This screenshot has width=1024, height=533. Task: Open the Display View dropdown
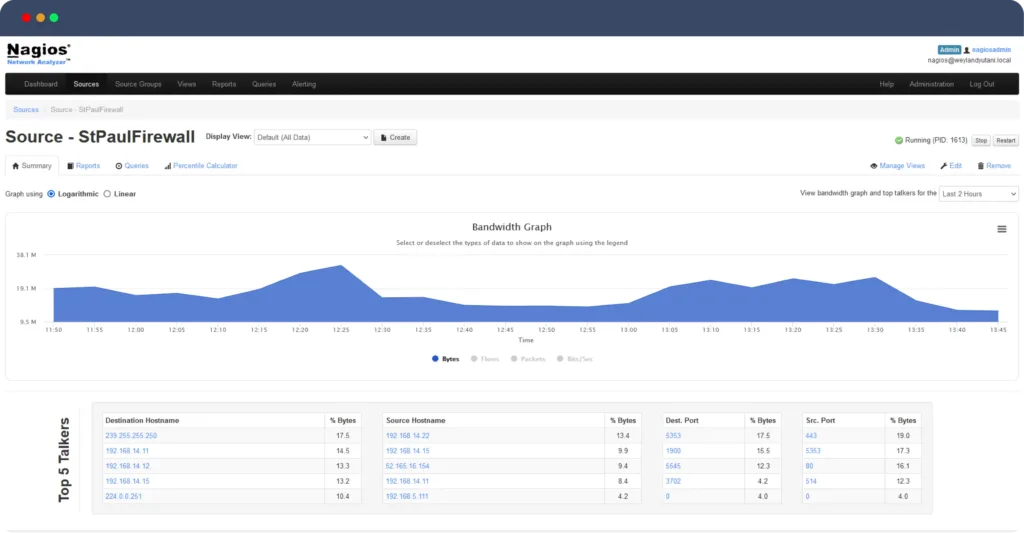pos(312,137)
